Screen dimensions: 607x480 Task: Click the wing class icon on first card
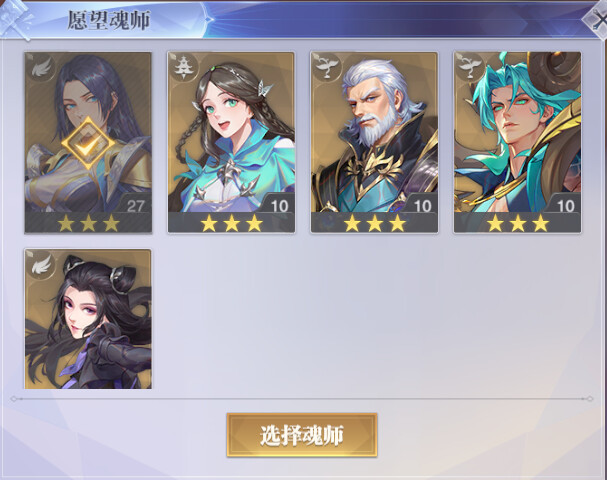41,69
